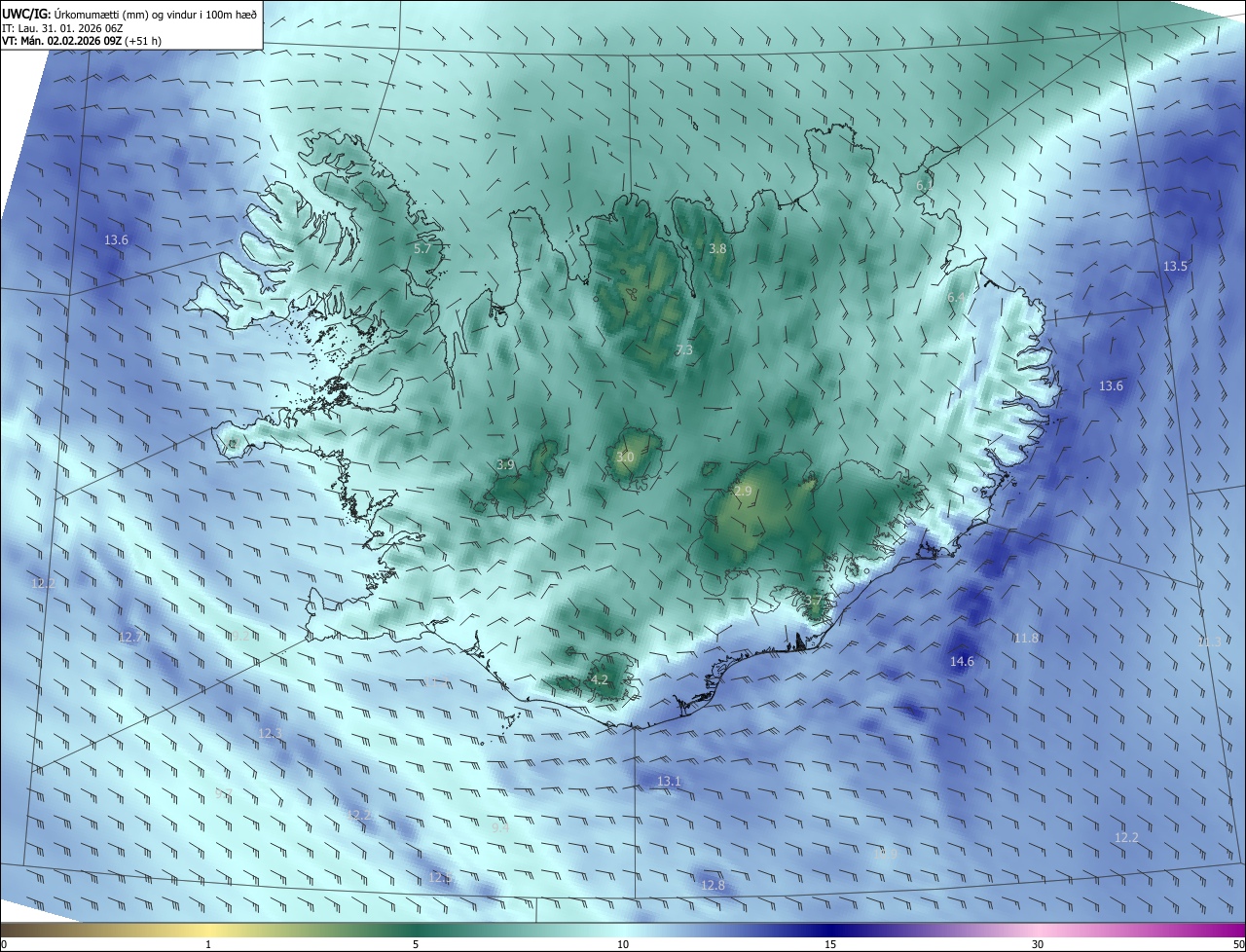Click the 11.8 value over the southeast sea
This screenshot has width=1246, height=952.
point(1026,639)
